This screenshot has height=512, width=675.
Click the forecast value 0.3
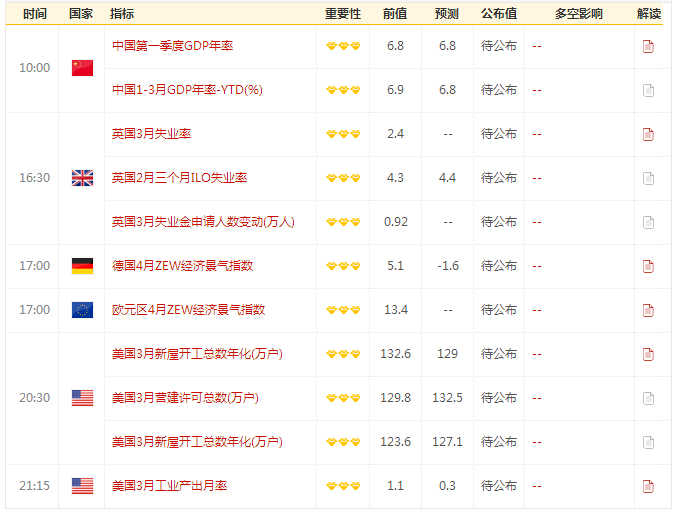click(x=447, y=486)
